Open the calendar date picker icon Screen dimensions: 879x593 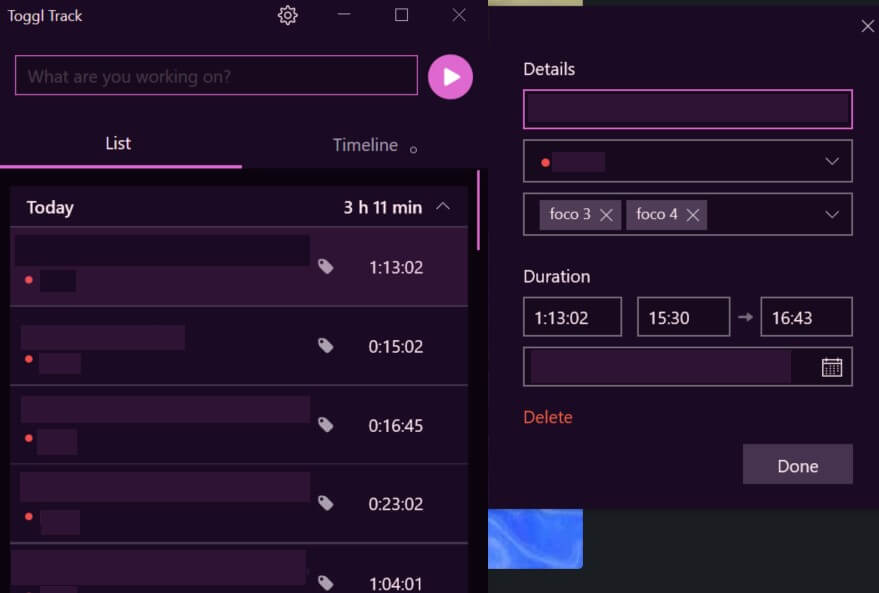[x=832, y=367]
